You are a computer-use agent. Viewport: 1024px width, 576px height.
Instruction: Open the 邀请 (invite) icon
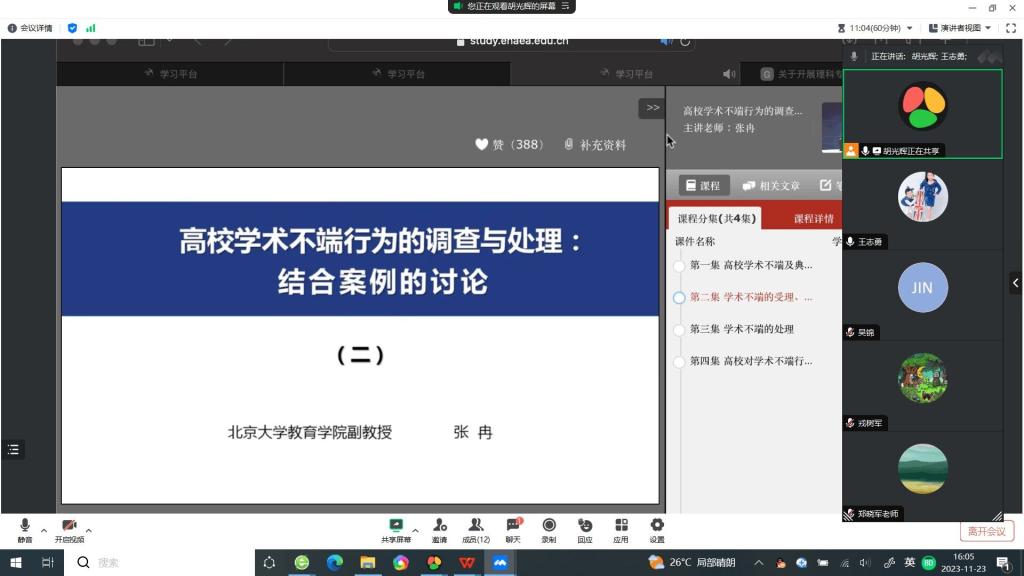click(439, 530)
